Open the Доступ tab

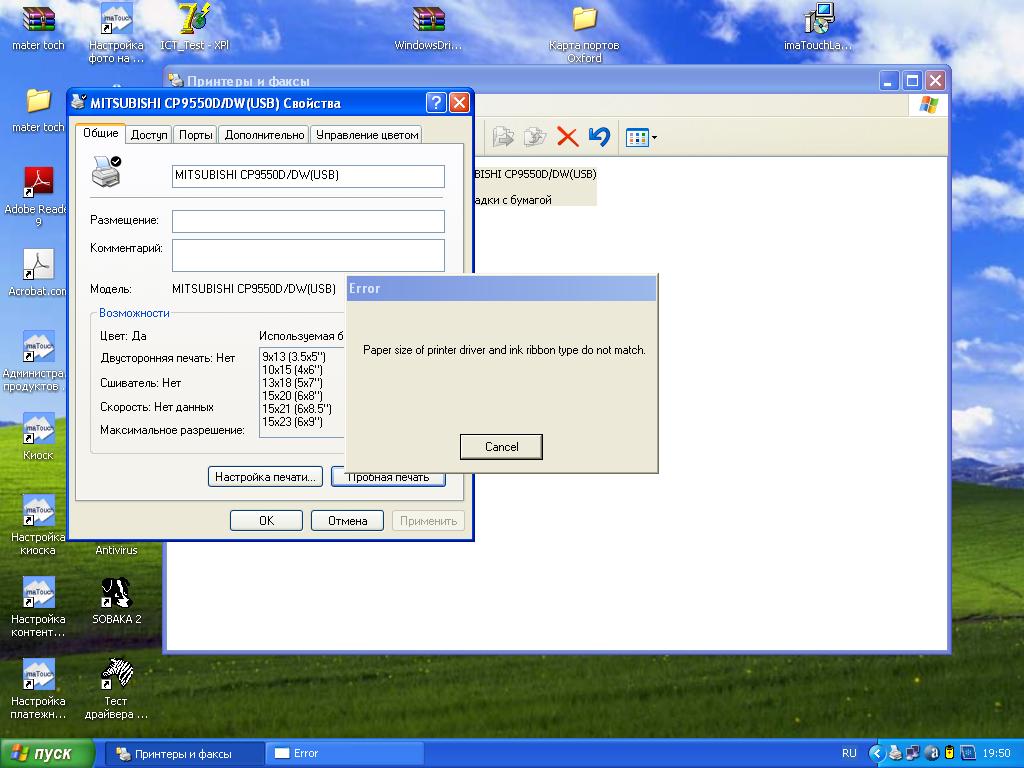(x=149, y=135)
